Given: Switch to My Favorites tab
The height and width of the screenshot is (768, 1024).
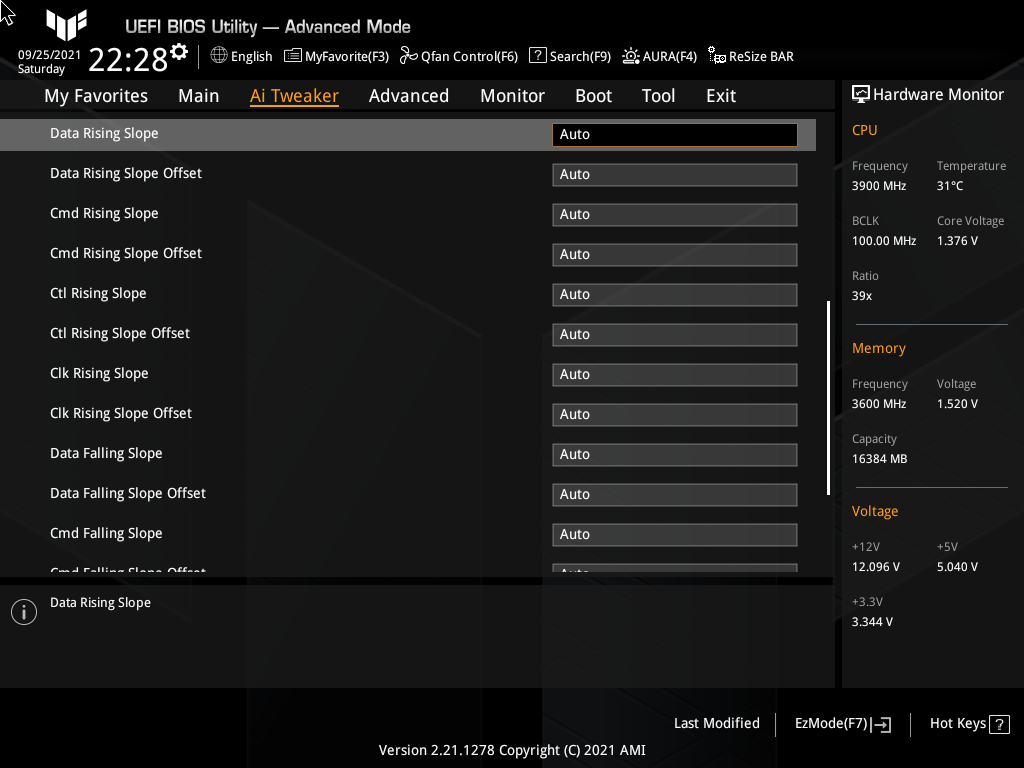Looking at the screenshot, I should point(96,96).
